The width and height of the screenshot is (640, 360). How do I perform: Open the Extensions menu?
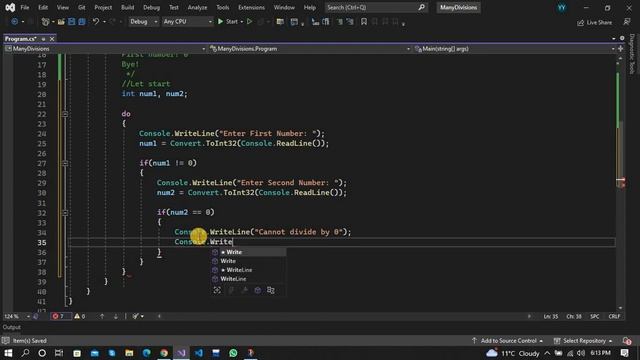(251, 7)
